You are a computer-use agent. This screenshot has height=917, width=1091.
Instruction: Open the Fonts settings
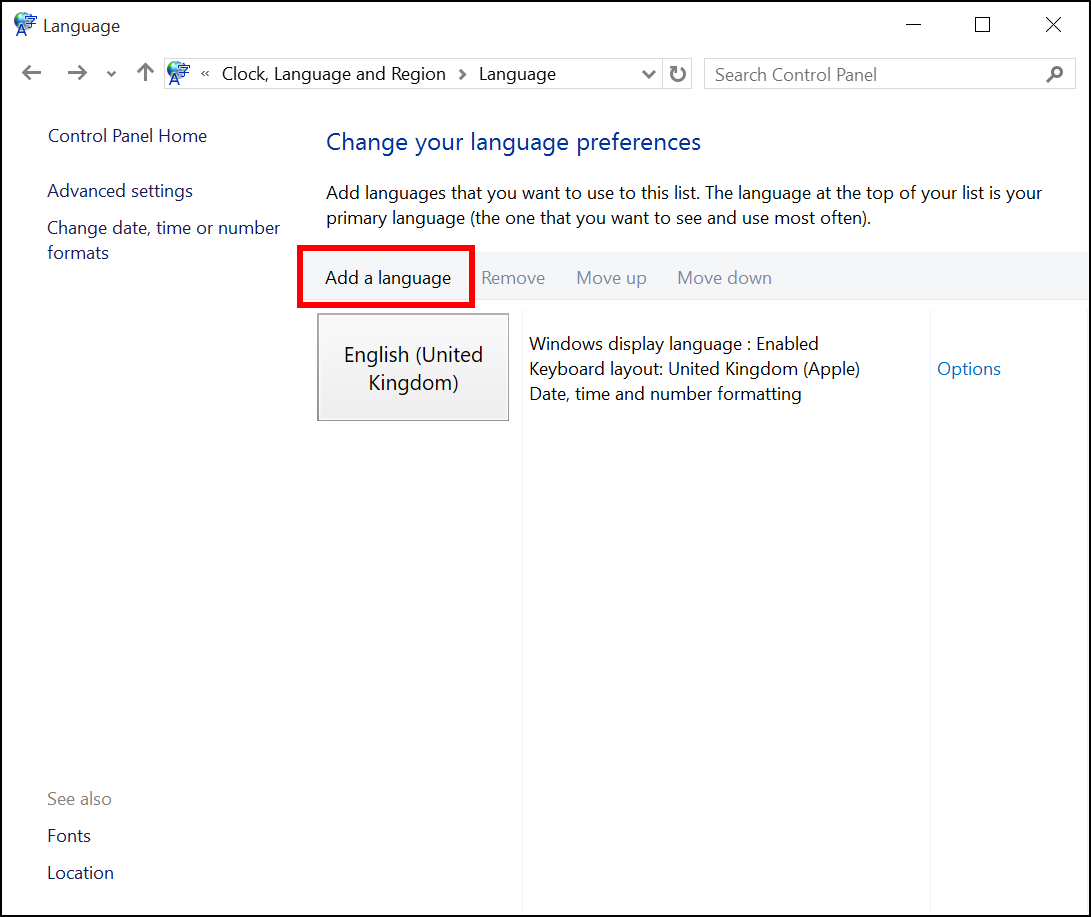pos(68,835)
